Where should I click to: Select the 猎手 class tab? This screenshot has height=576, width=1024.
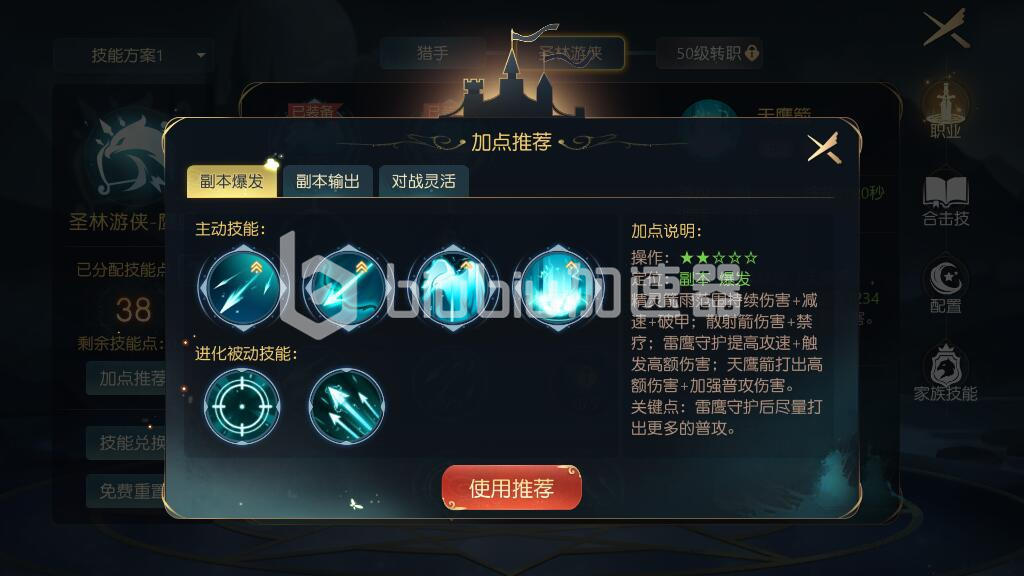(x=432, y=53)
